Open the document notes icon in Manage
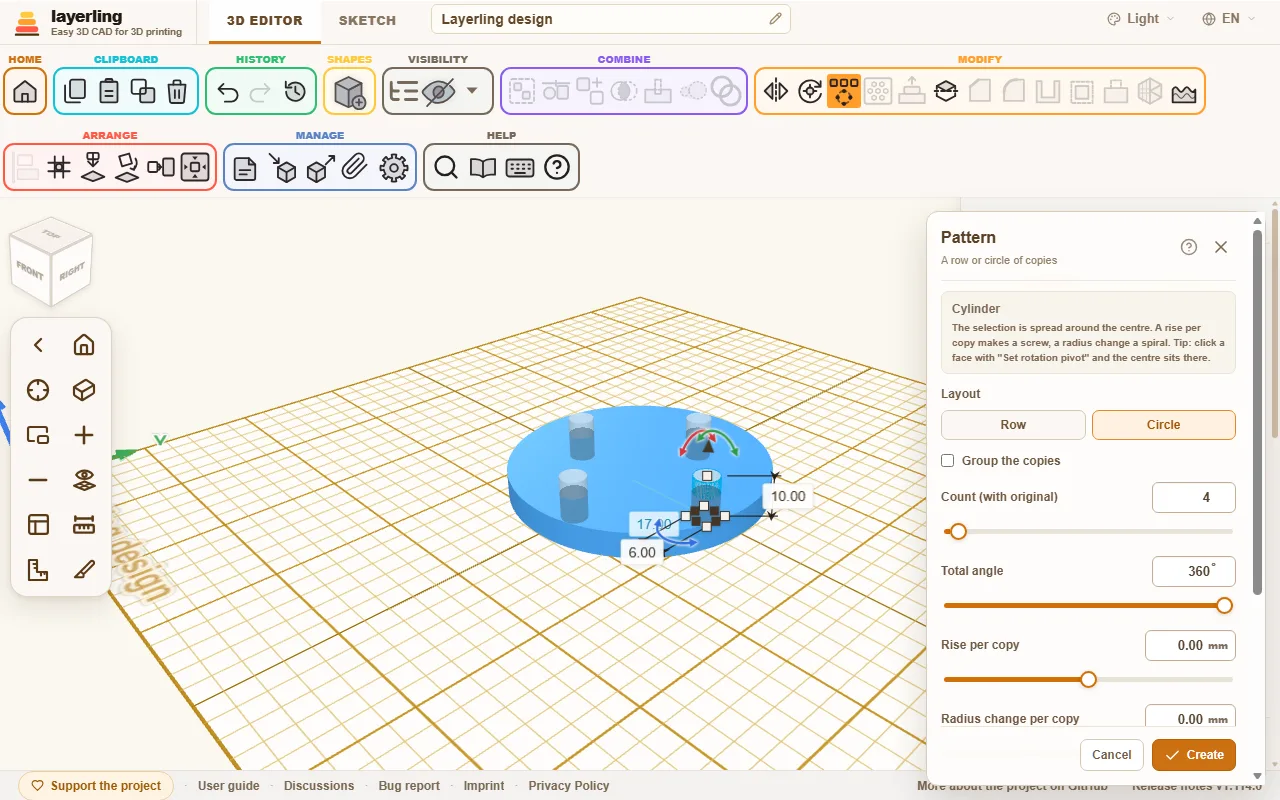Screen dimensions: 1280x800 coord(245,168)
